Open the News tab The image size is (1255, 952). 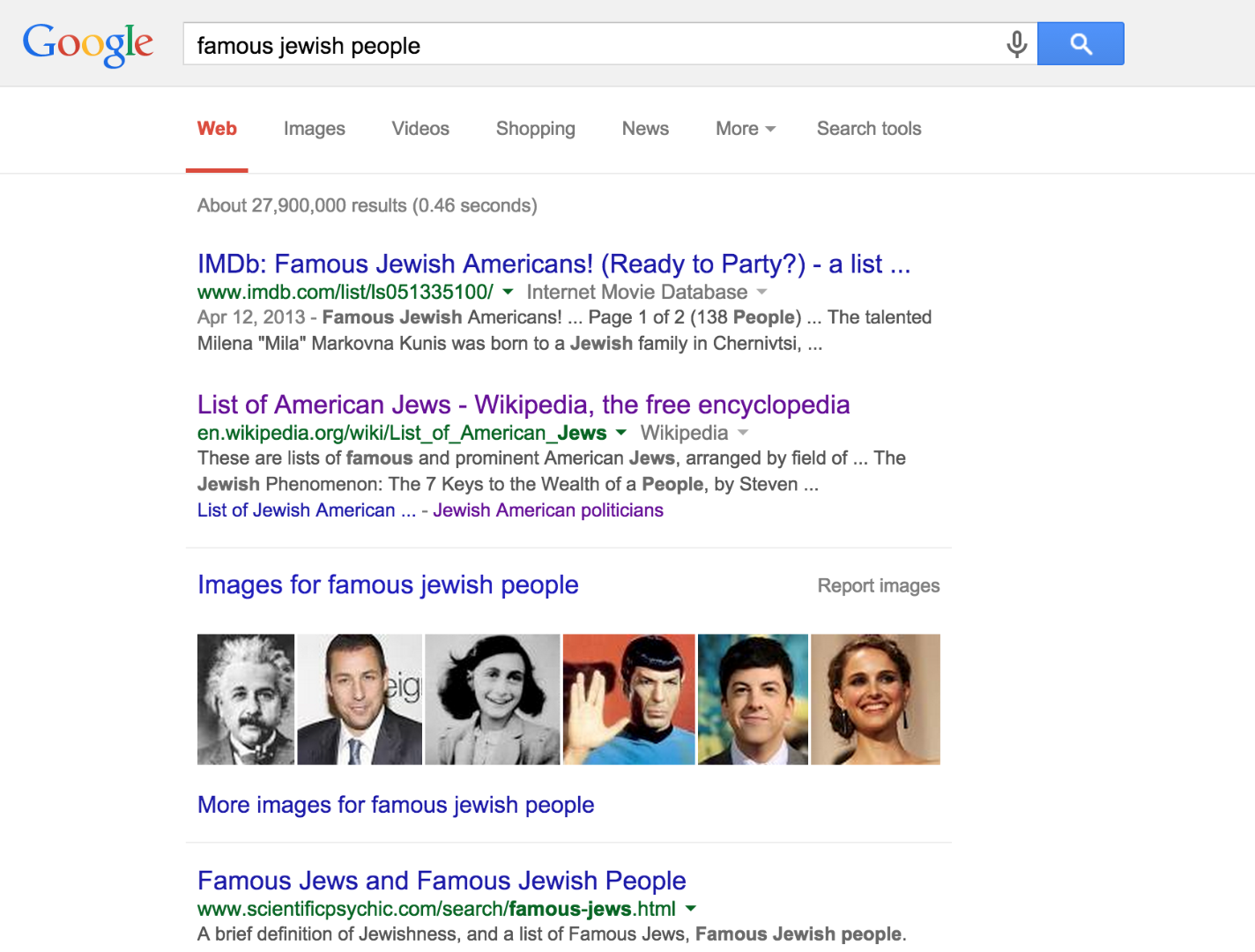point(645,129)
